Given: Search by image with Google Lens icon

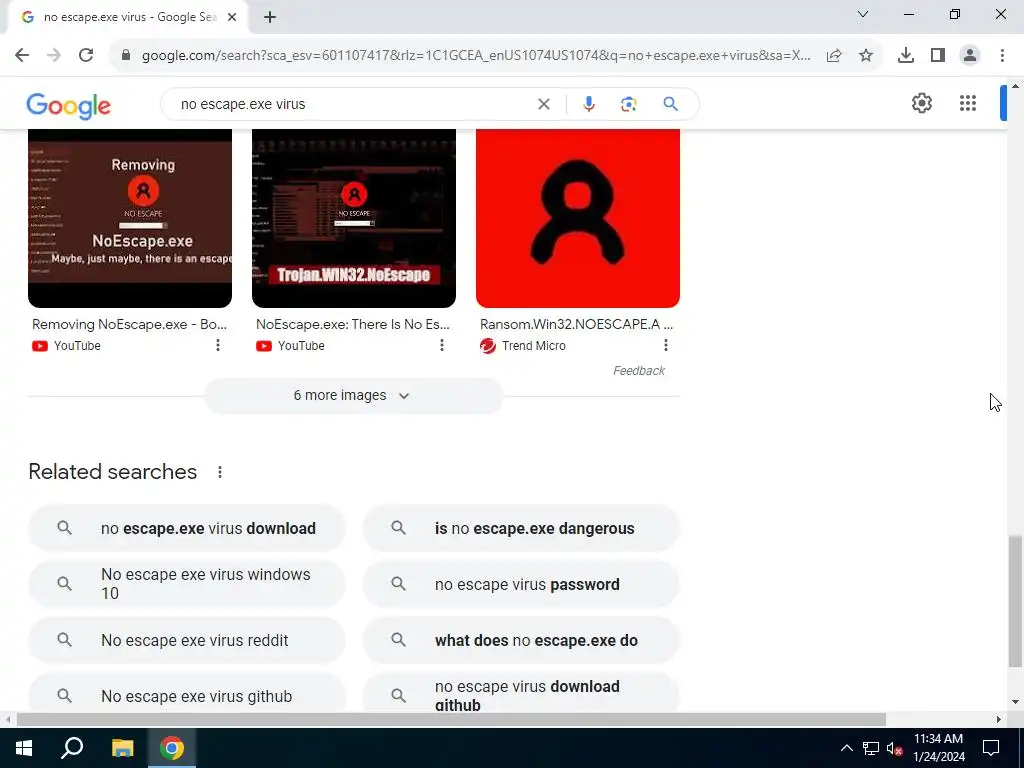Looking at the screenshot, I should pos(628,104).
